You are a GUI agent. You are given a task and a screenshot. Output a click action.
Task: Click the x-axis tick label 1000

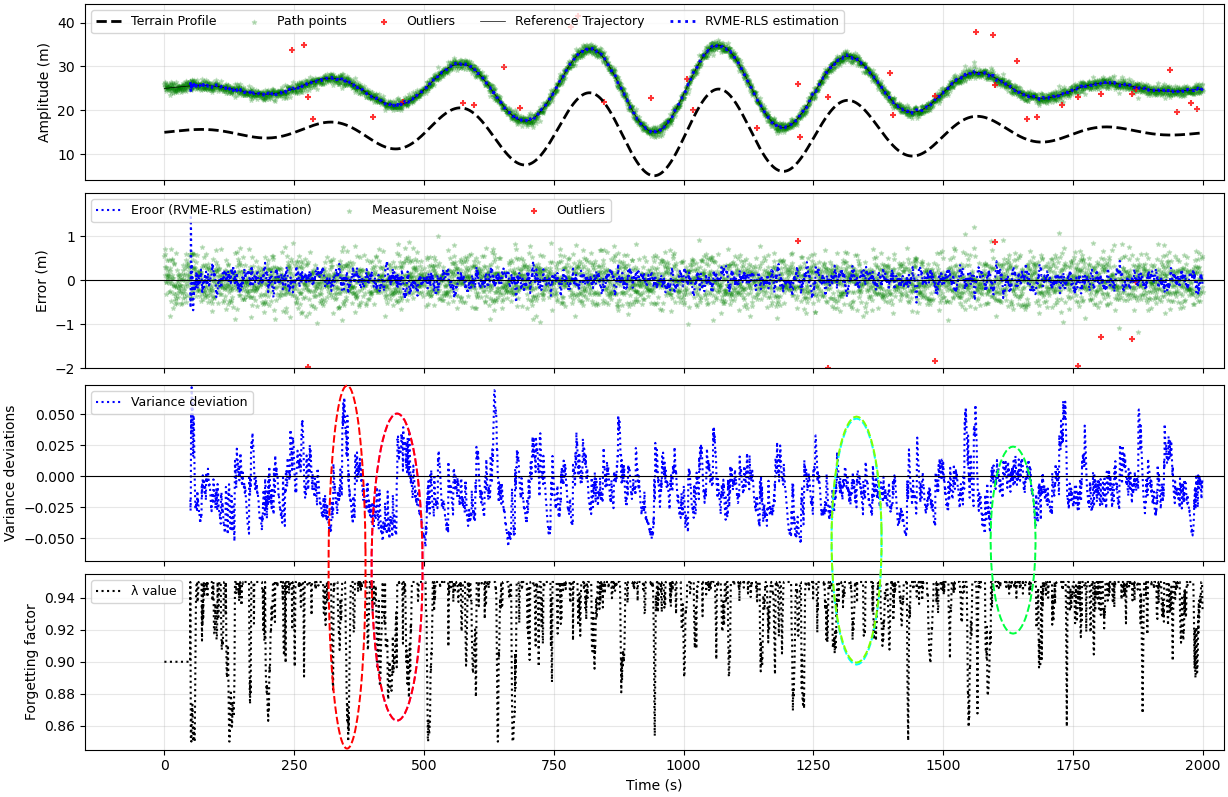(684, 765)
